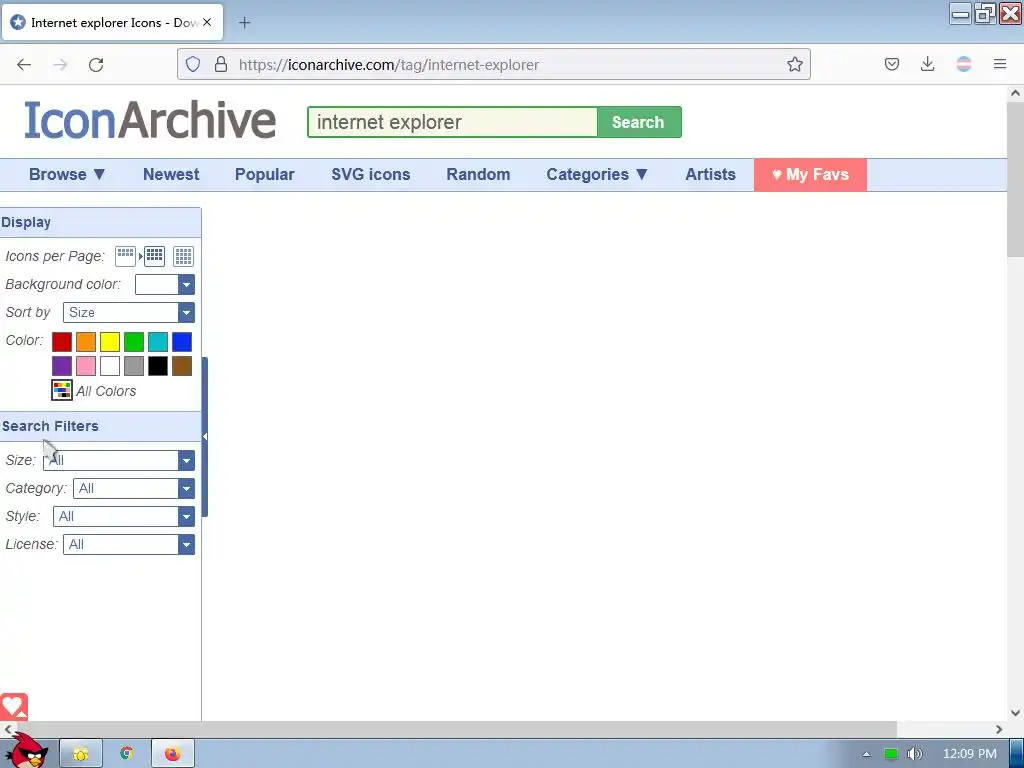This screenshot has width=1024, height=768.
Task: Filter by green color swatch
Action: 134,342
